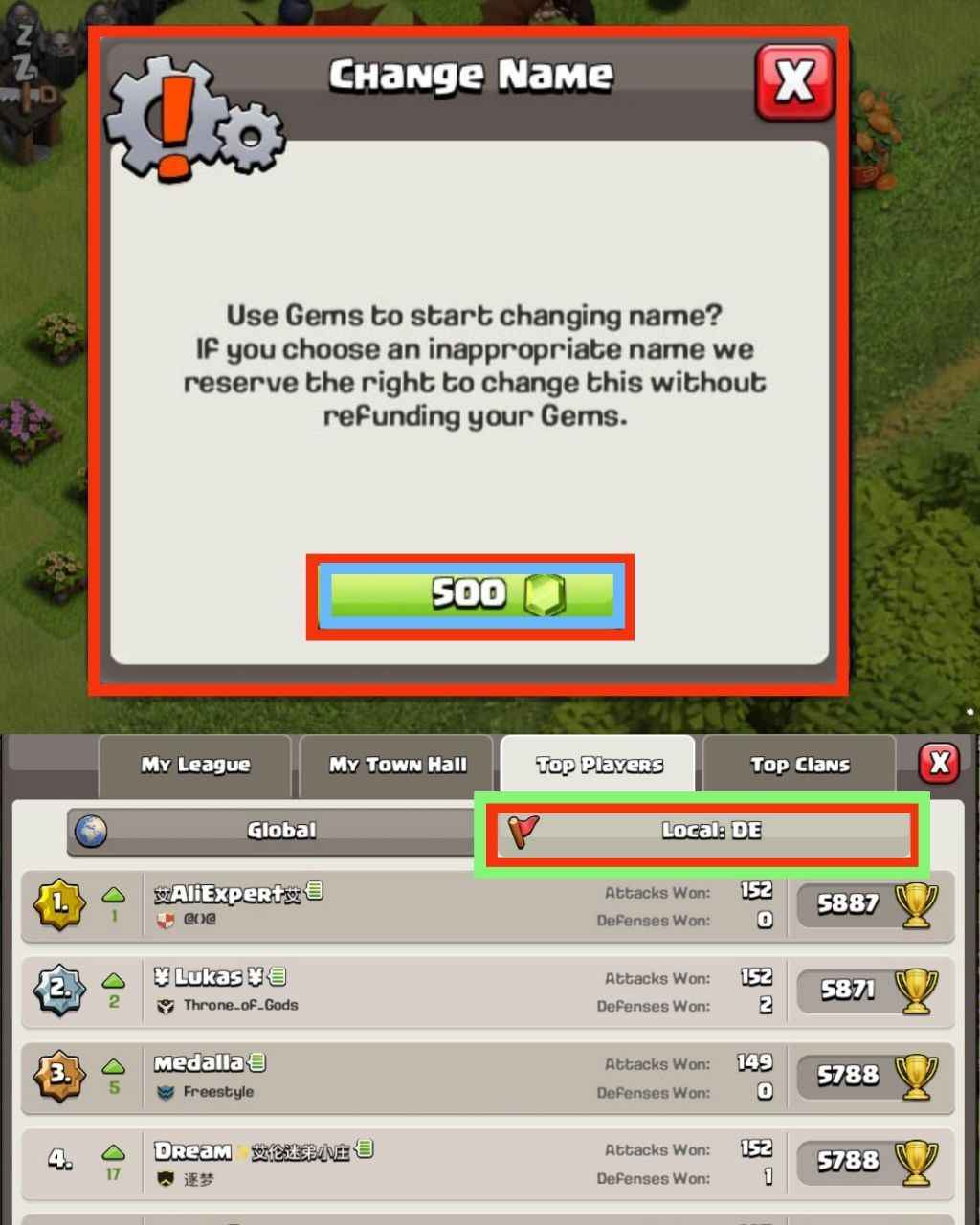Select the Top Players tab
Viewport: 980px width, 1225px height.
(x=598, y=765)
